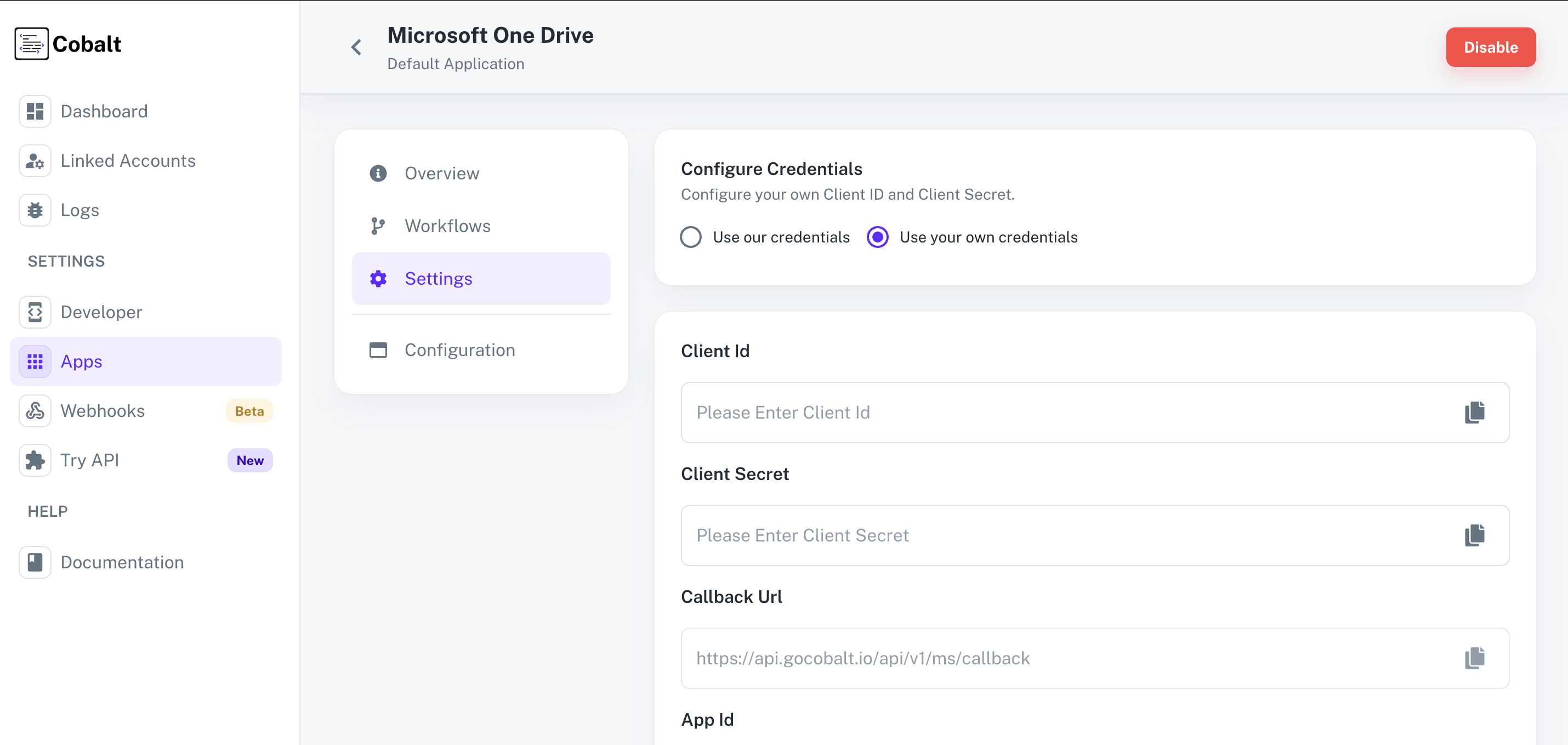Open the Workflows section
1568x745 pixels.
(447, 225)
